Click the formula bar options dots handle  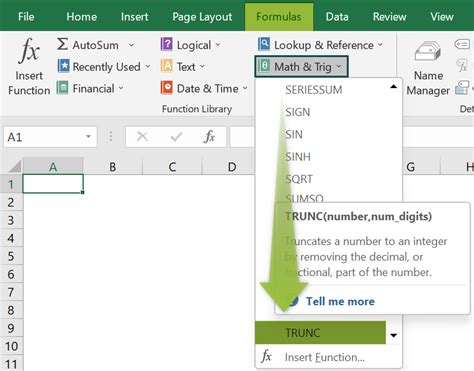[111, 137]
